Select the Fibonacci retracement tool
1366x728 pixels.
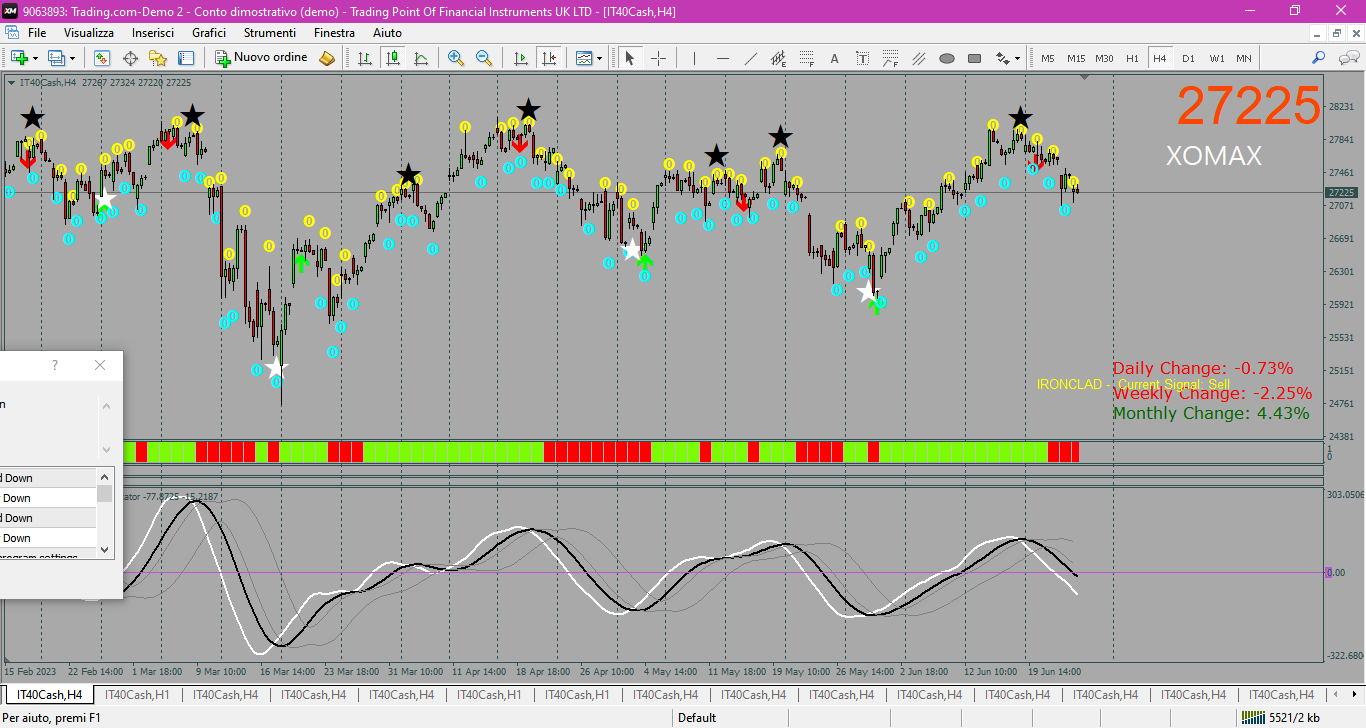(x=806, y=58)
